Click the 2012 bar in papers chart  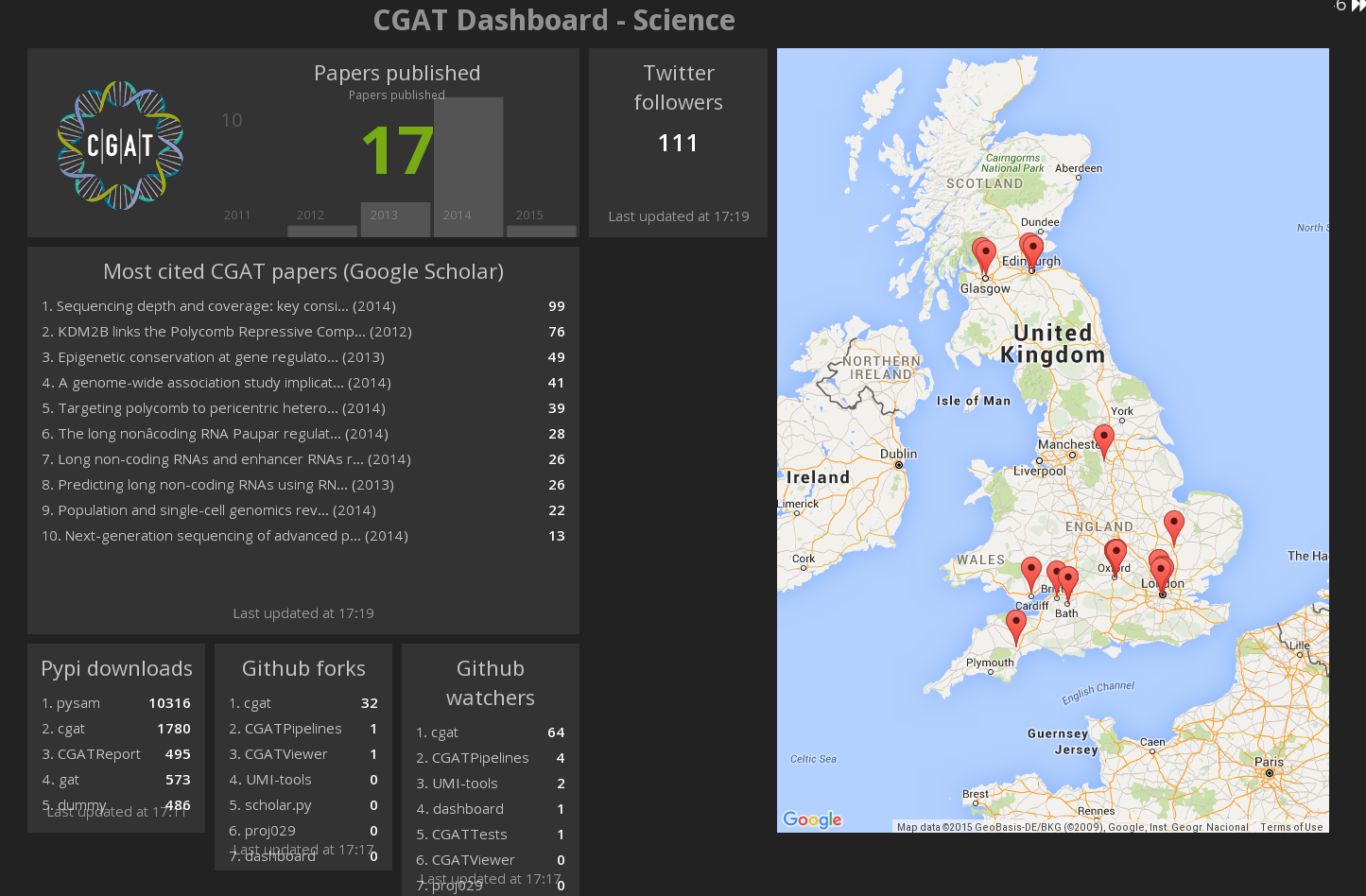pos(322,231)
